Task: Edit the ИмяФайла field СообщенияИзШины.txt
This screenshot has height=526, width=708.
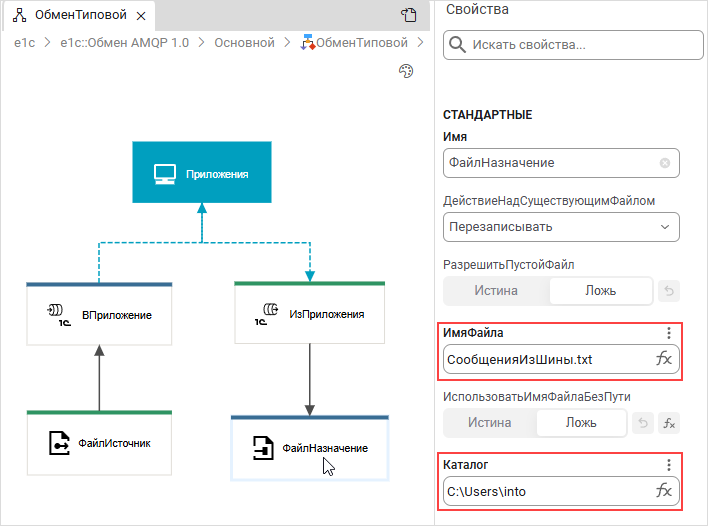Action: [561, 359]
